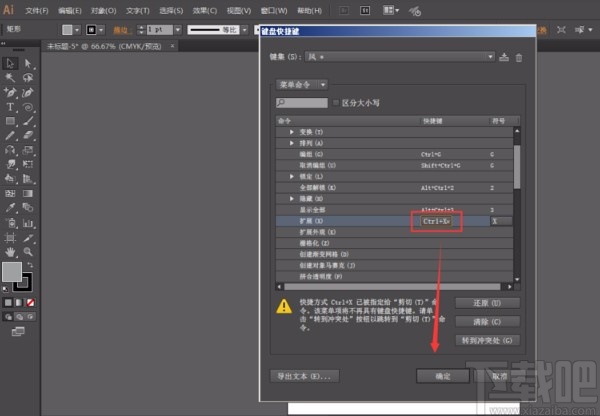Select the Scale tool
The width and height of the screenshot is (600, 416).
[x=28, y=150]
